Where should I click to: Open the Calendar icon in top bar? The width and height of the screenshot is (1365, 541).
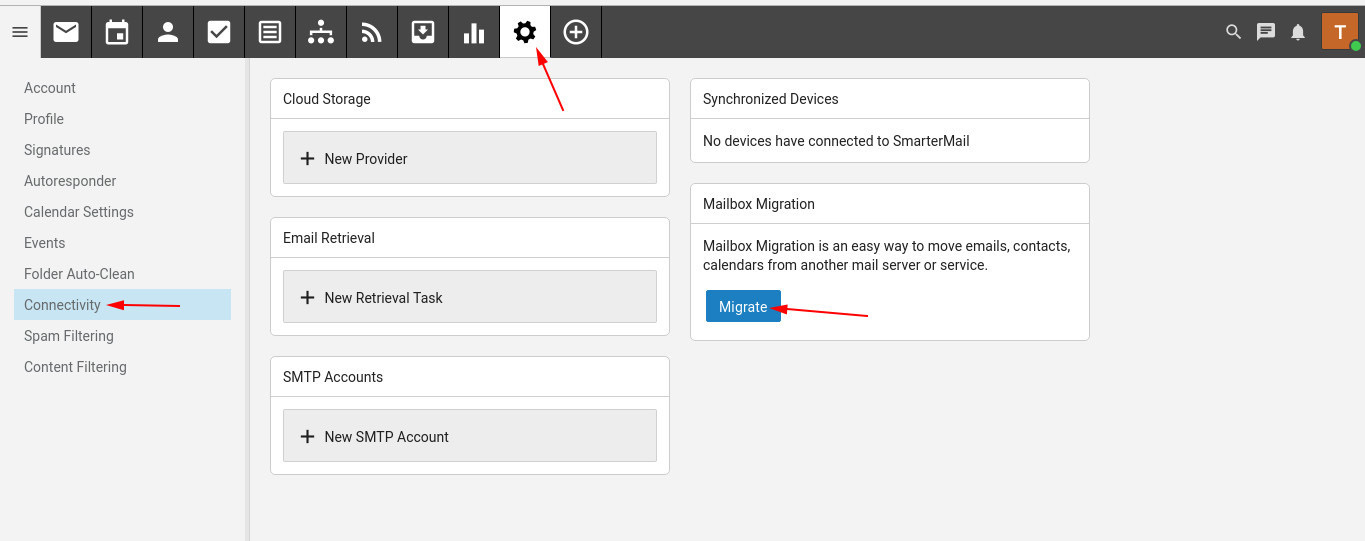(117, 32)
